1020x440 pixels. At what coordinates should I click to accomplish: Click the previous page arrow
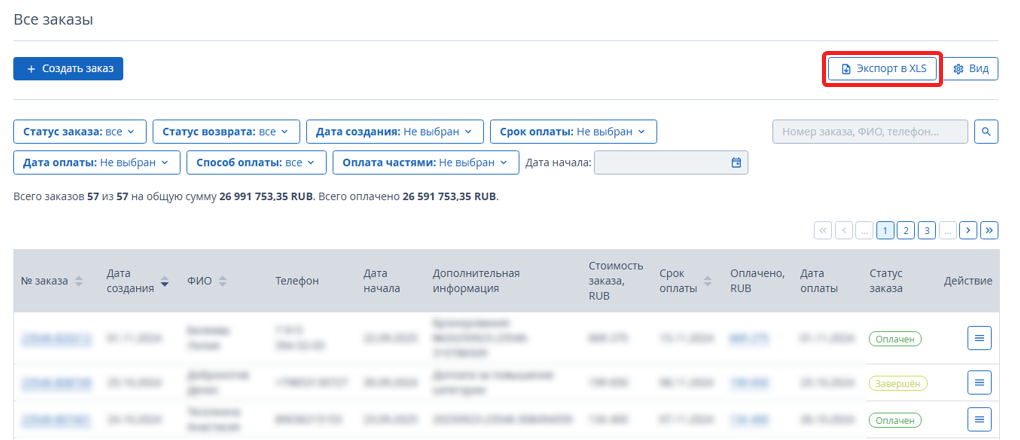point(843,230)
